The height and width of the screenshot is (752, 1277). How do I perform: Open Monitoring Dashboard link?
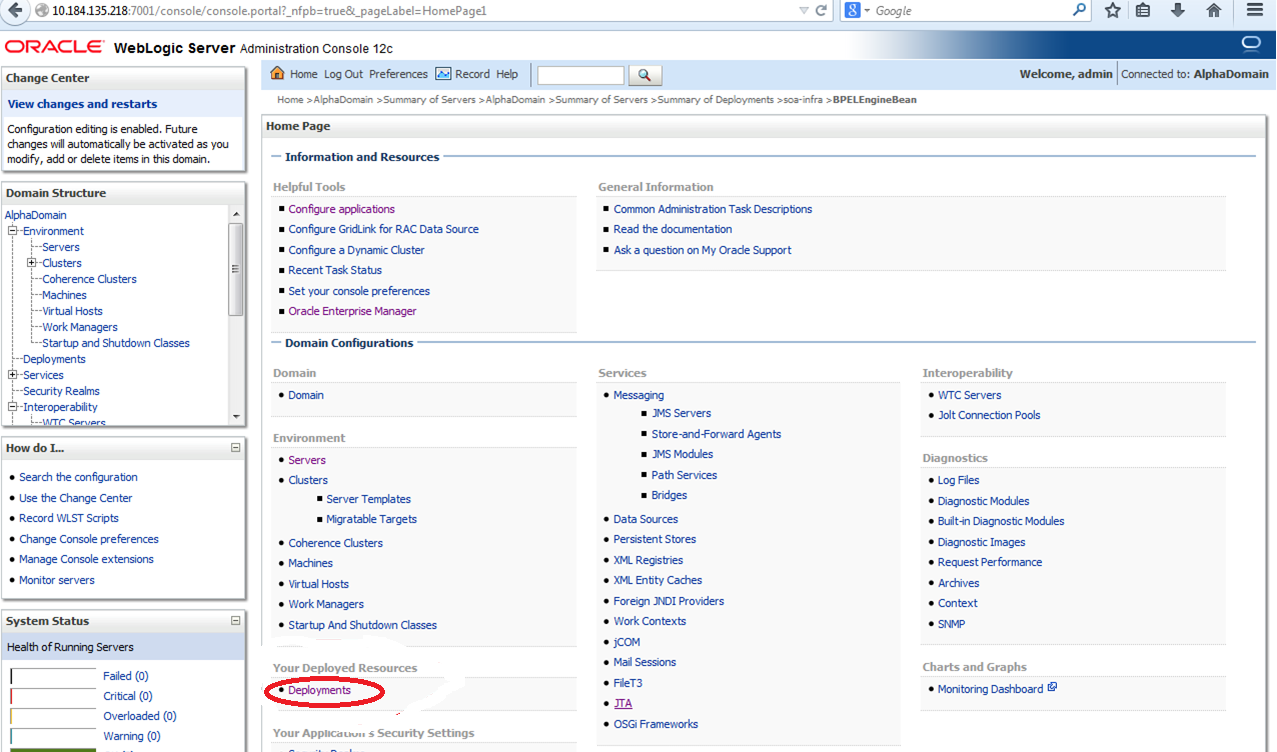click(x=990, y=689)
